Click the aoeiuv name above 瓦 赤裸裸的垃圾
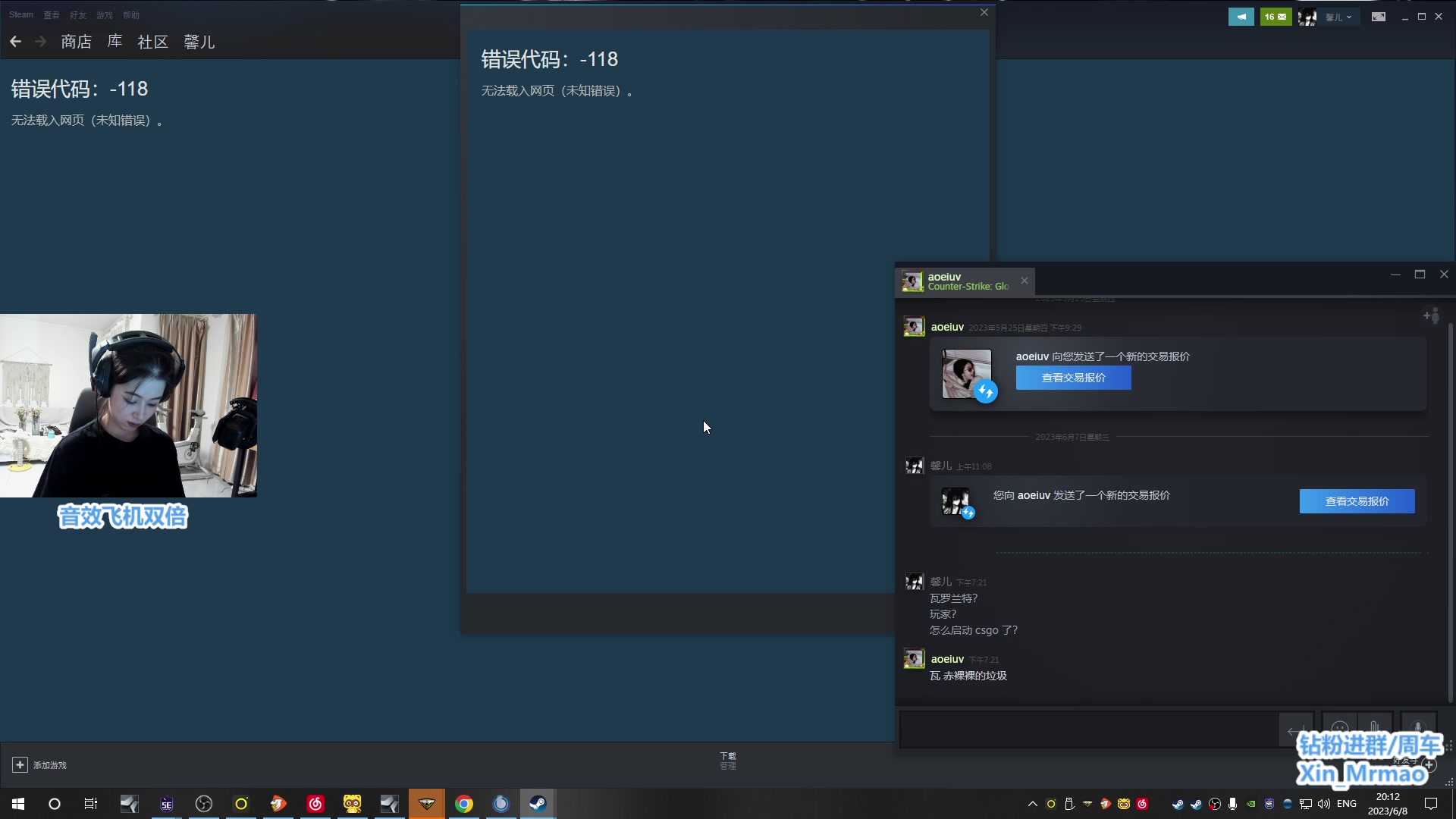The width and height of the screenshot is (1456, 819). click(x=947, y=659)
